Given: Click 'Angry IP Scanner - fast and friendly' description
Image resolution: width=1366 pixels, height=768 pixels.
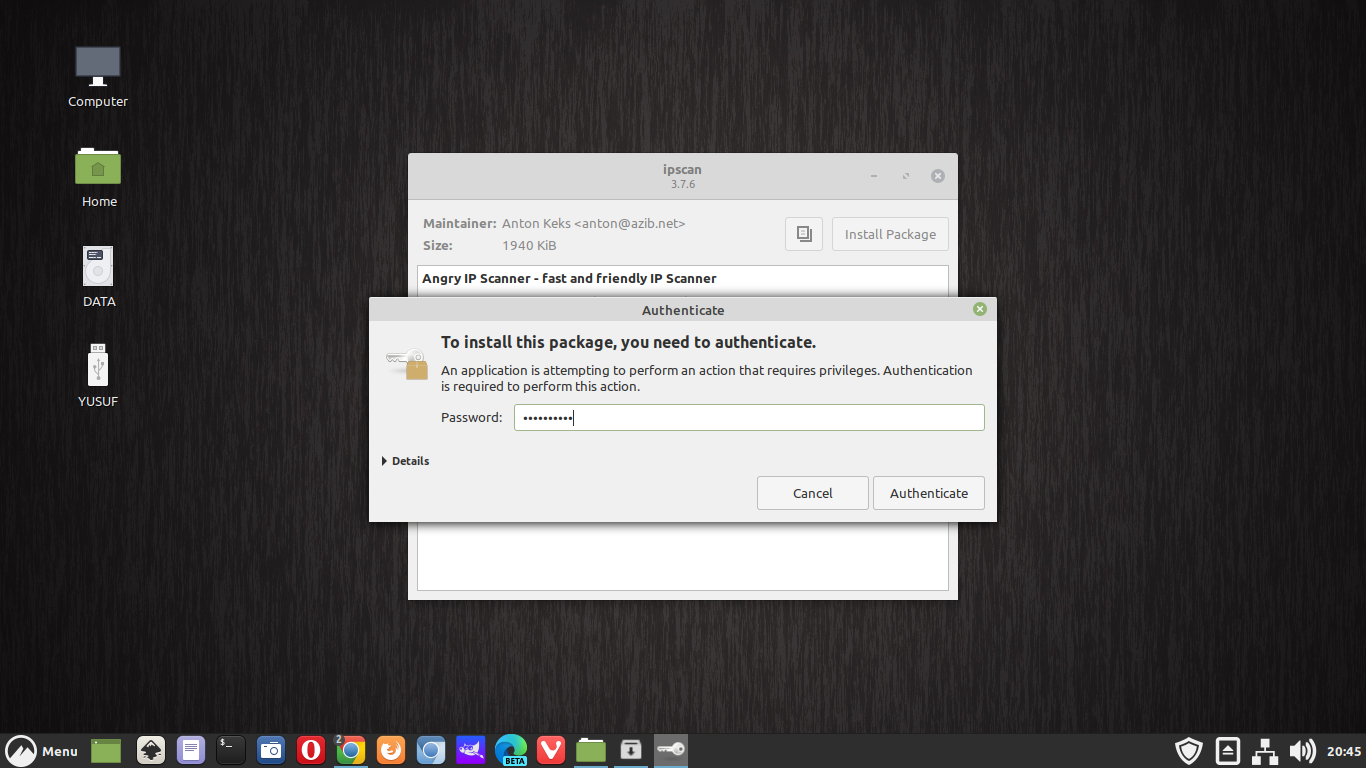Looking at the screenshot, I should (569, 278).
